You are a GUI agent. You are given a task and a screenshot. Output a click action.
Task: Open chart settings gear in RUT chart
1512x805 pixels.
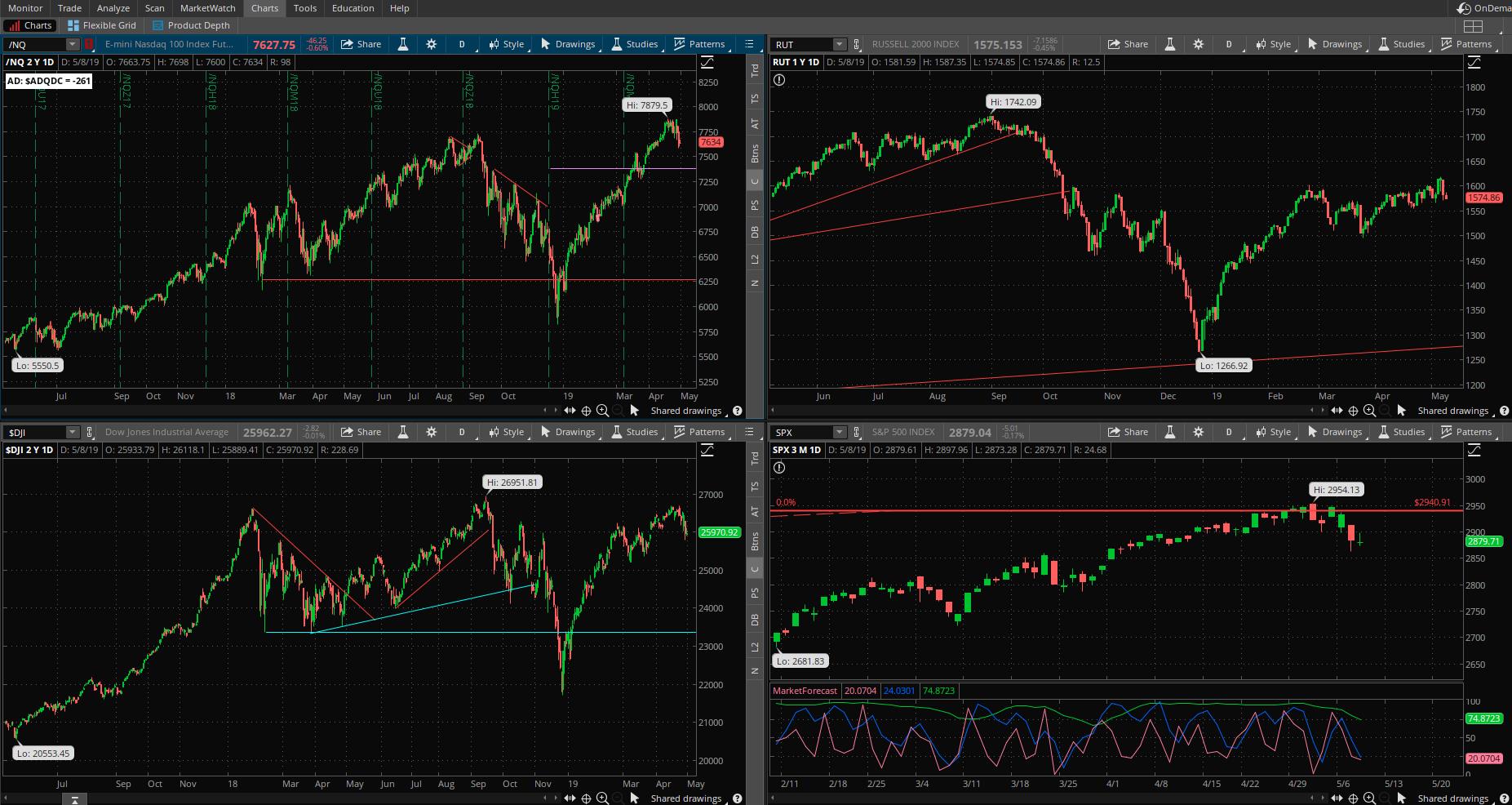(1198, 44)
